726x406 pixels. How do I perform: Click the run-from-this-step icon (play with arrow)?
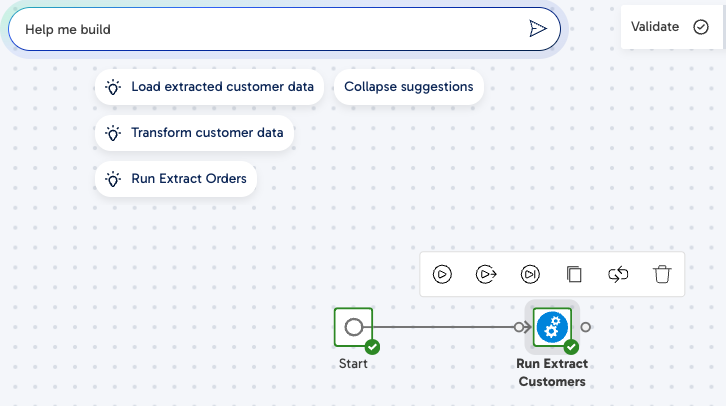click(x=487, y=273)
